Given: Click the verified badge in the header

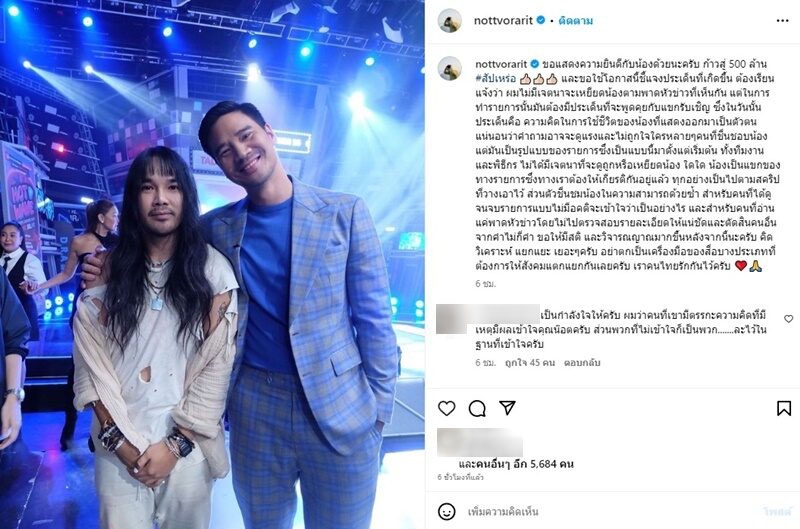Looking at the screenshot, I should coord(541,20).
